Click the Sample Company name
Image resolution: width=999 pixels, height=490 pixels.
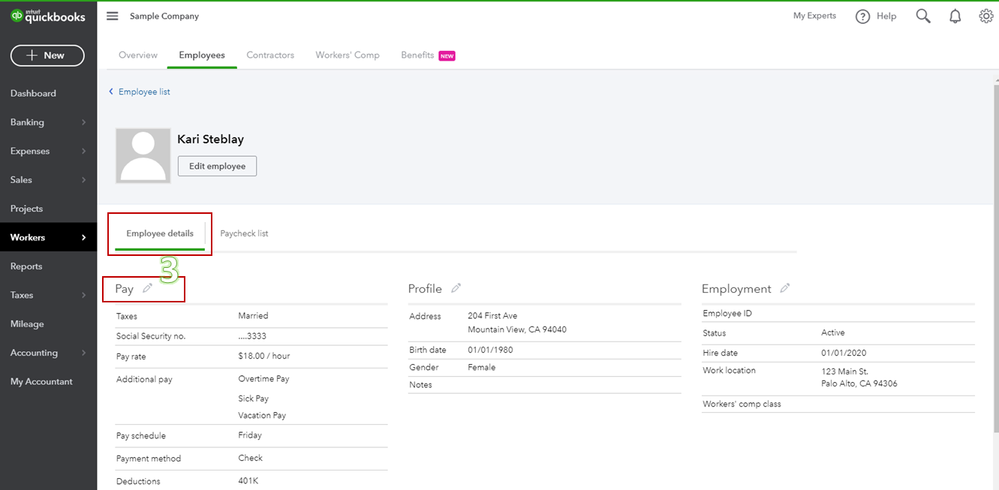pos(164,16)
